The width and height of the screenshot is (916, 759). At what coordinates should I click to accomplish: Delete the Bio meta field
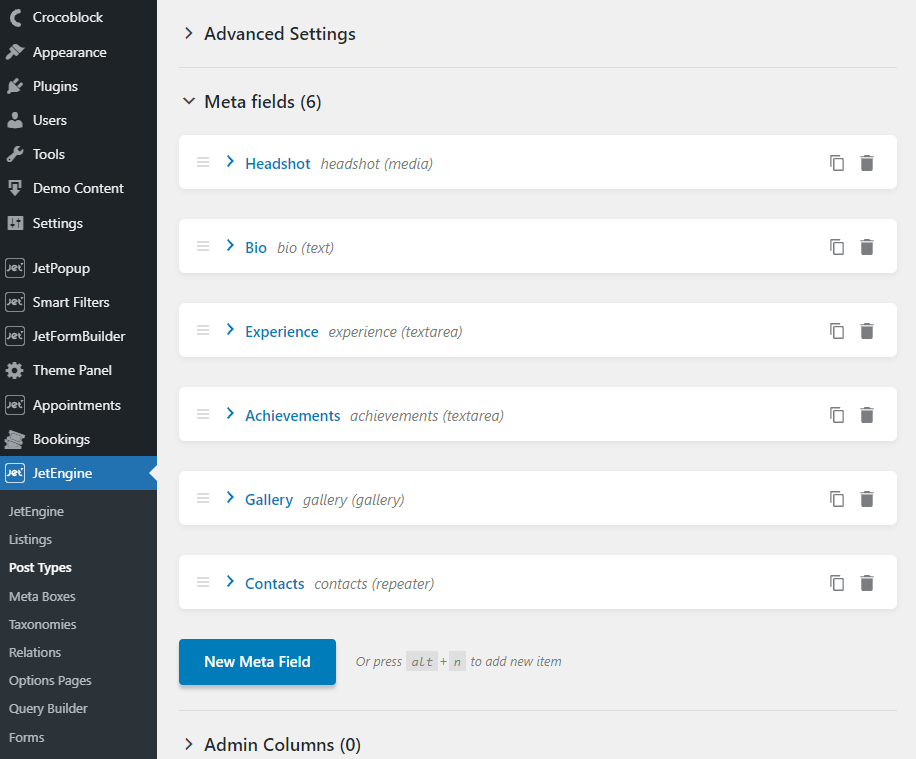click(x=867, y=247)
